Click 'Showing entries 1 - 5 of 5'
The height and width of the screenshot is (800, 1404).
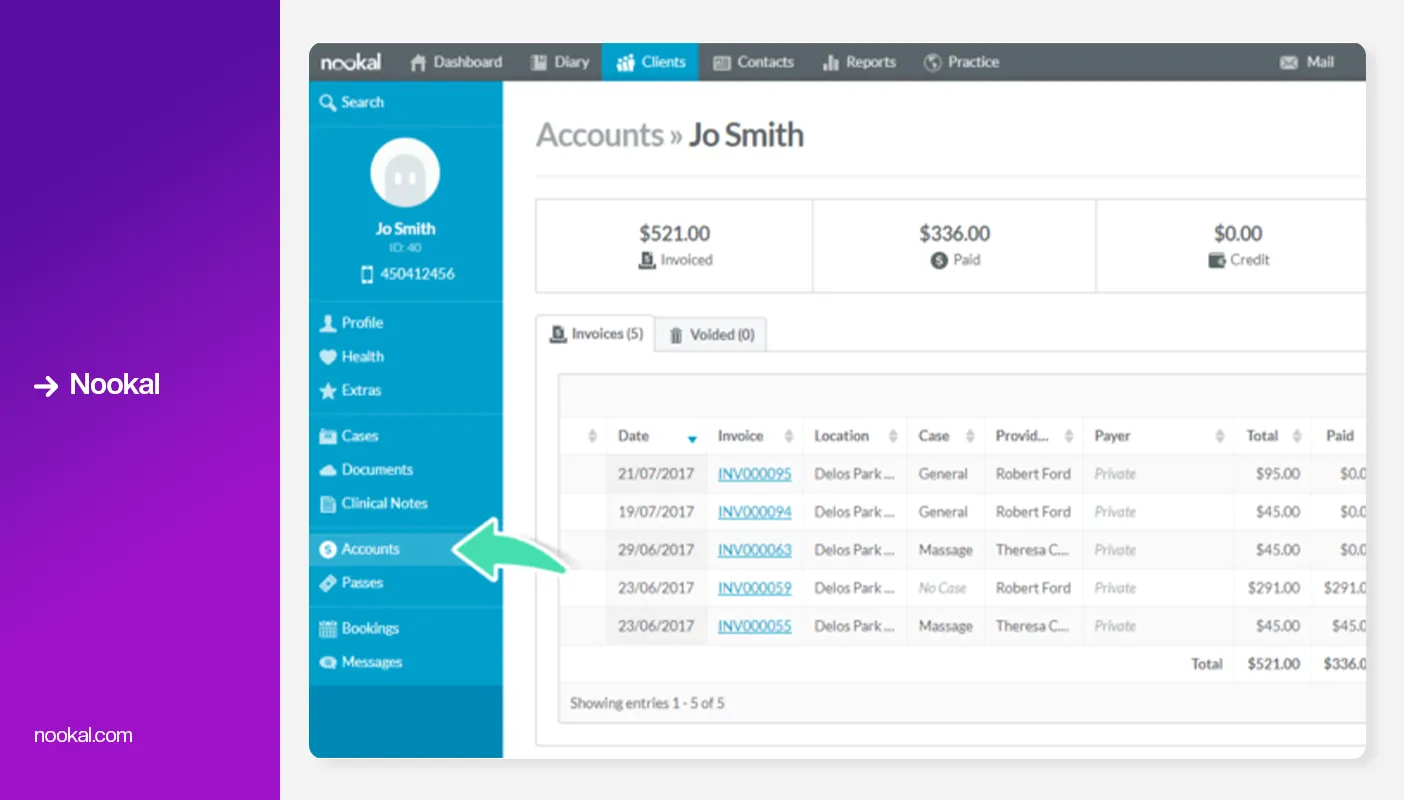click(647, 703)
